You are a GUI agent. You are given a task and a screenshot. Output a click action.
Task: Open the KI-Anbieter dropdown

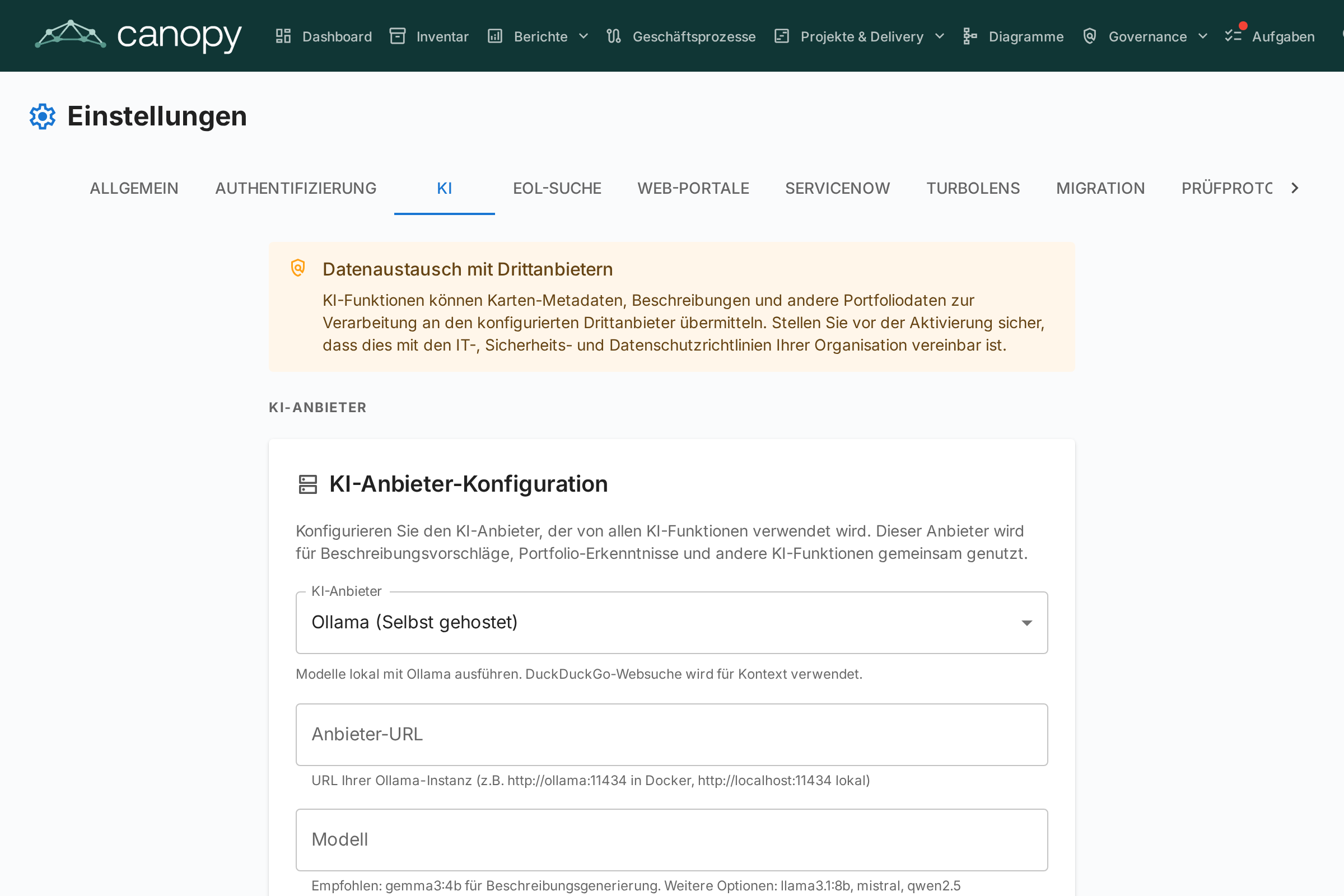click(672, 623)
